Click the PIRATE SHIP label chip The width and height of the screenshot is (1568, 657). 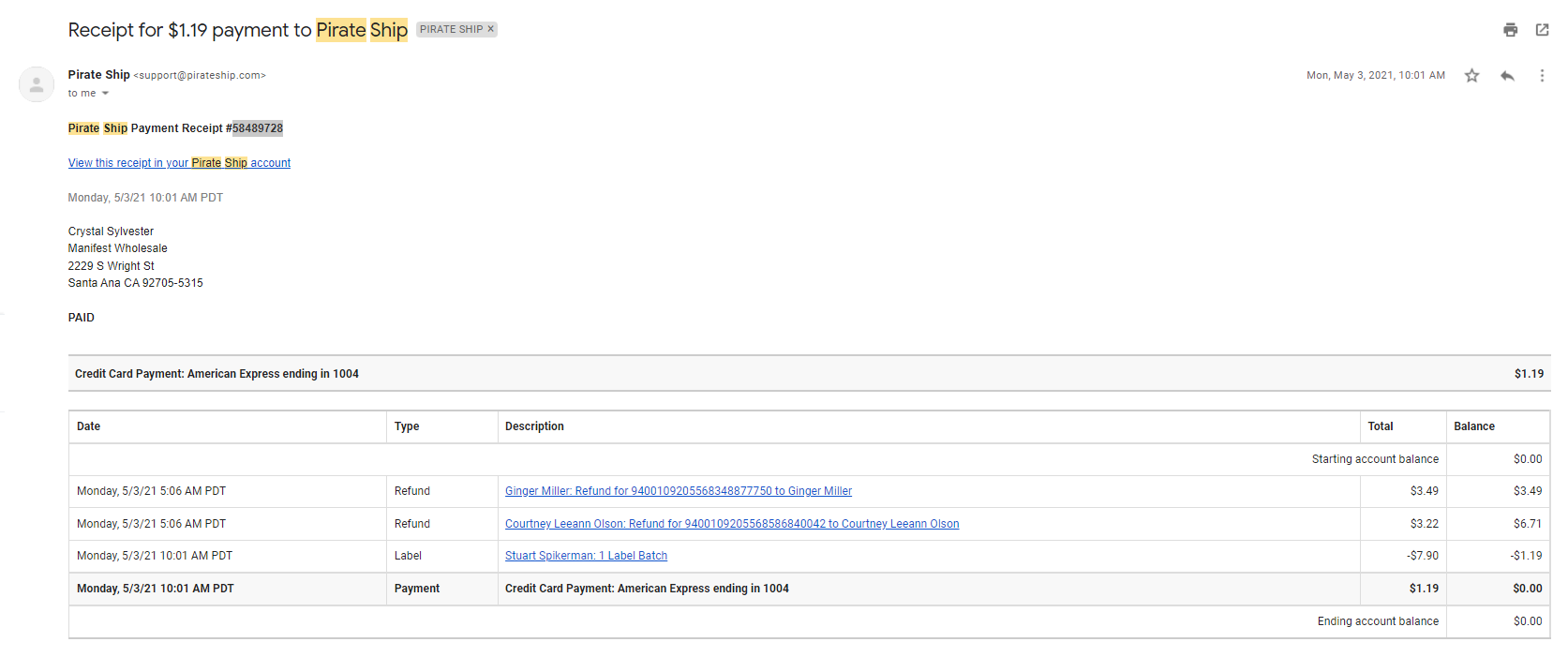pos(451,29)
